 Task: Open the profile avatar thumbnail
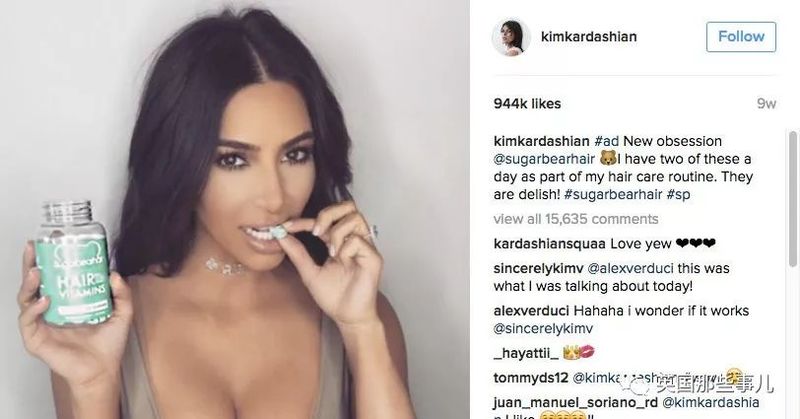tap(511, 38)
